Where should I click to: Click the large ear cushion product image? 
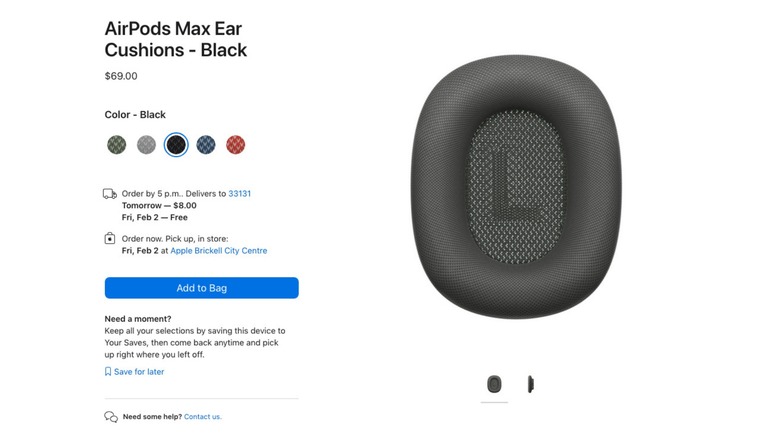(516, 187)
